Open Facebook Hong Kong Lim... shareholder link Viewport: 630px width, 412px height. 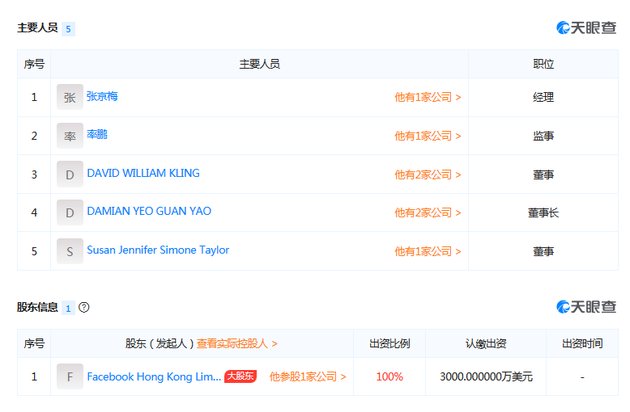click(154, 377)
